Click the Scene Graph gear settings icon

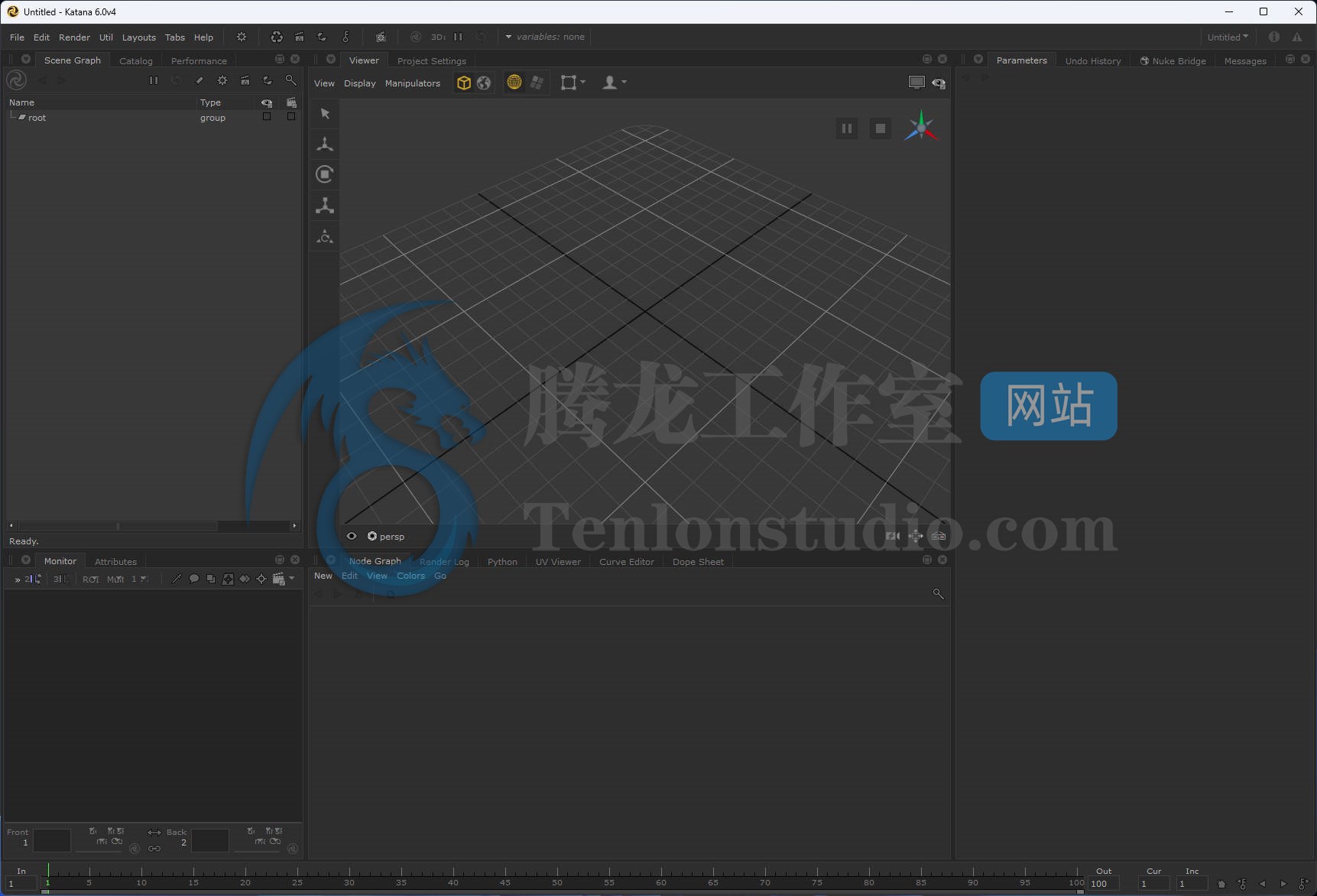(222, 80)
